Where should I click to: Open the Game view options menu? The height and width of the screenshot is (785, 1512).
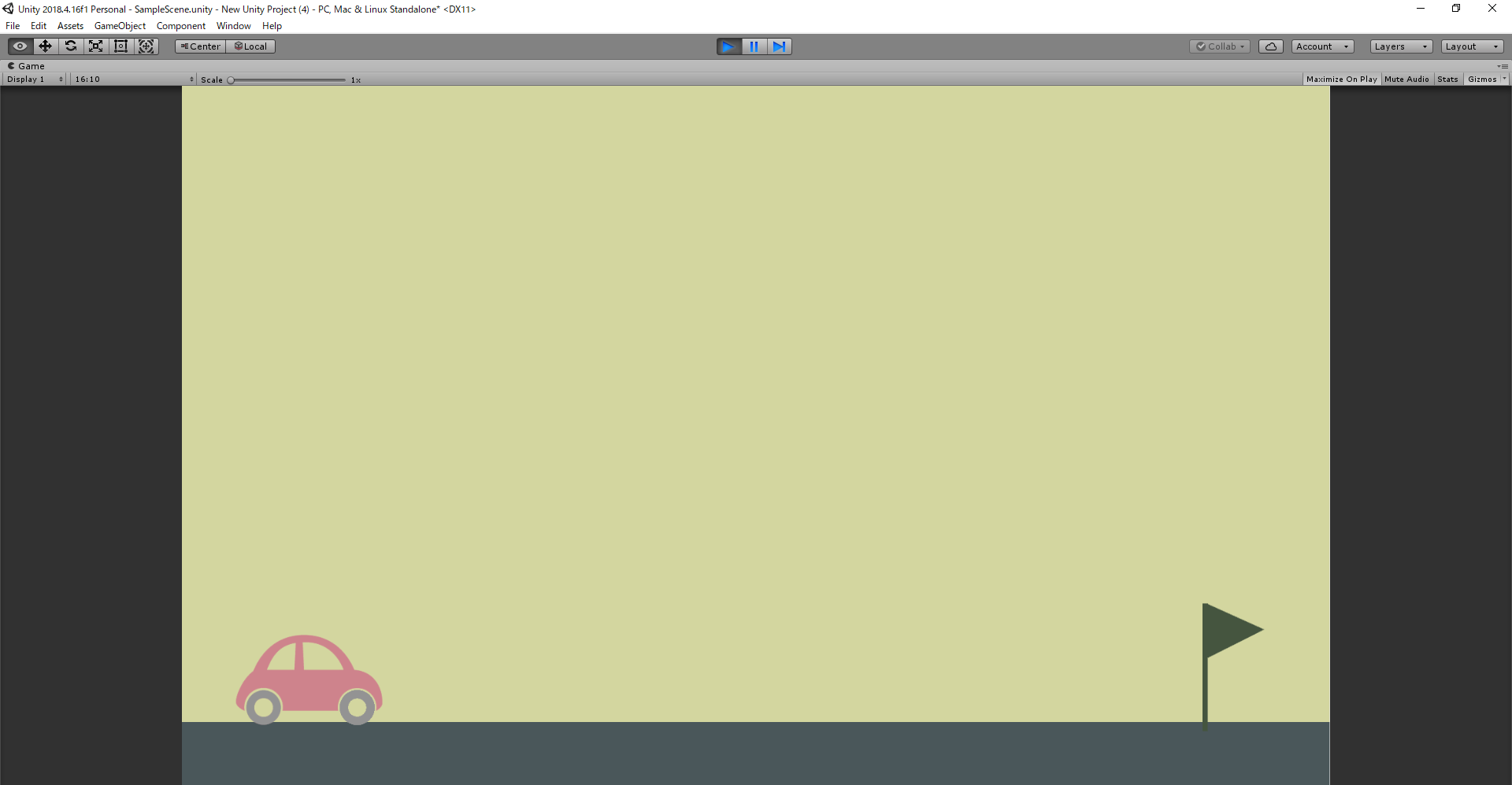tap(1504, 66)
